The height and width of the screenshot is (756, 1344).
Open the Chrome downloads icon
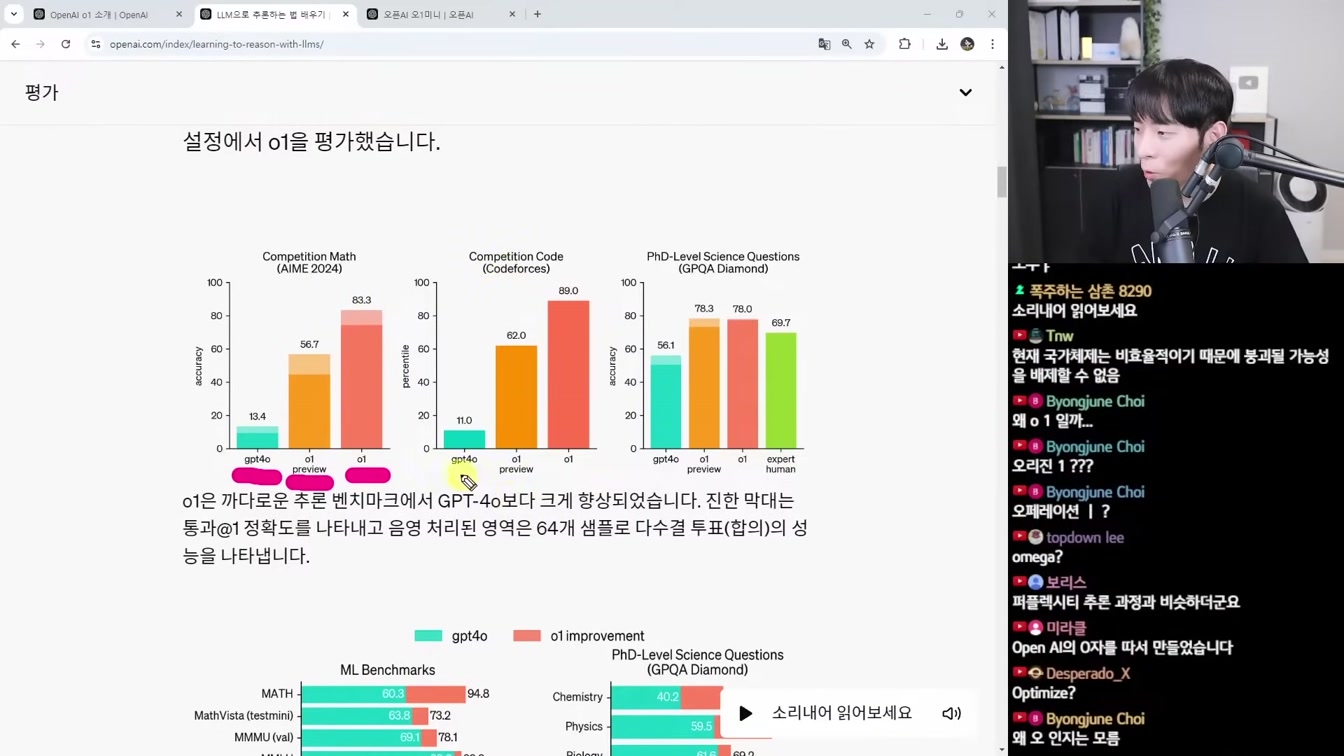click(x=942, y=44)
